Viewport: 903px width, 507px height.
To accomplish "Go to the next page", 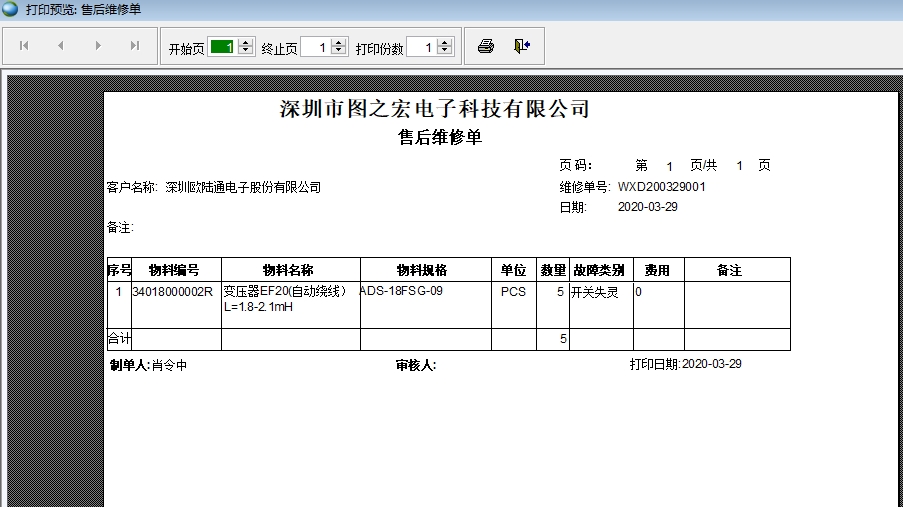I will coord(98,46).
